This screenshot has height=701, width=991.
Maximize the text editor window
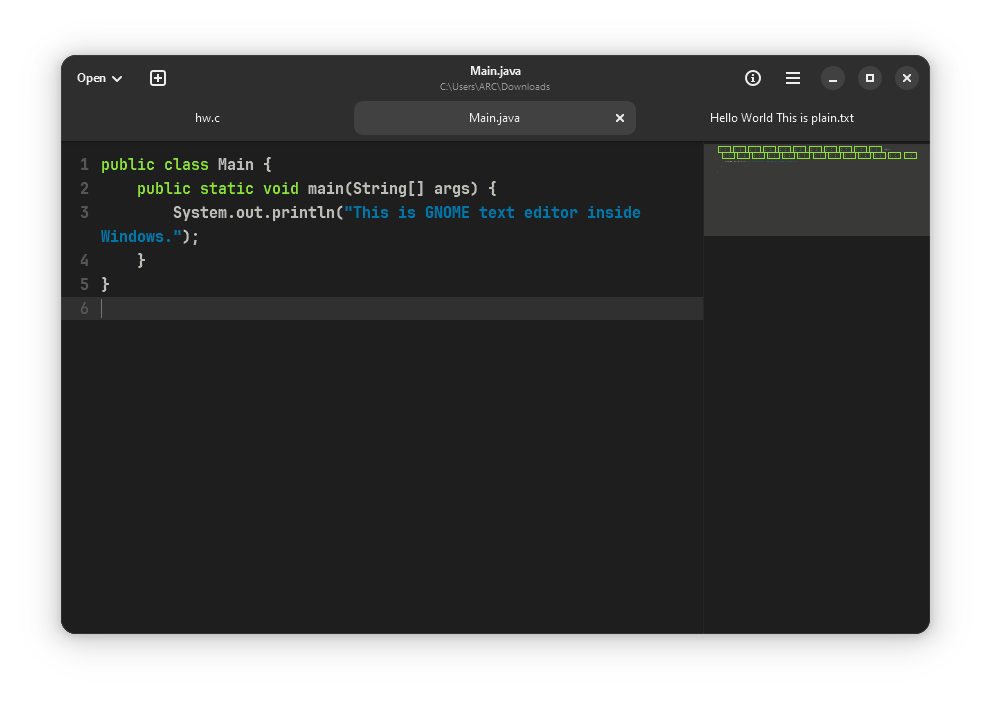[870, 78]
